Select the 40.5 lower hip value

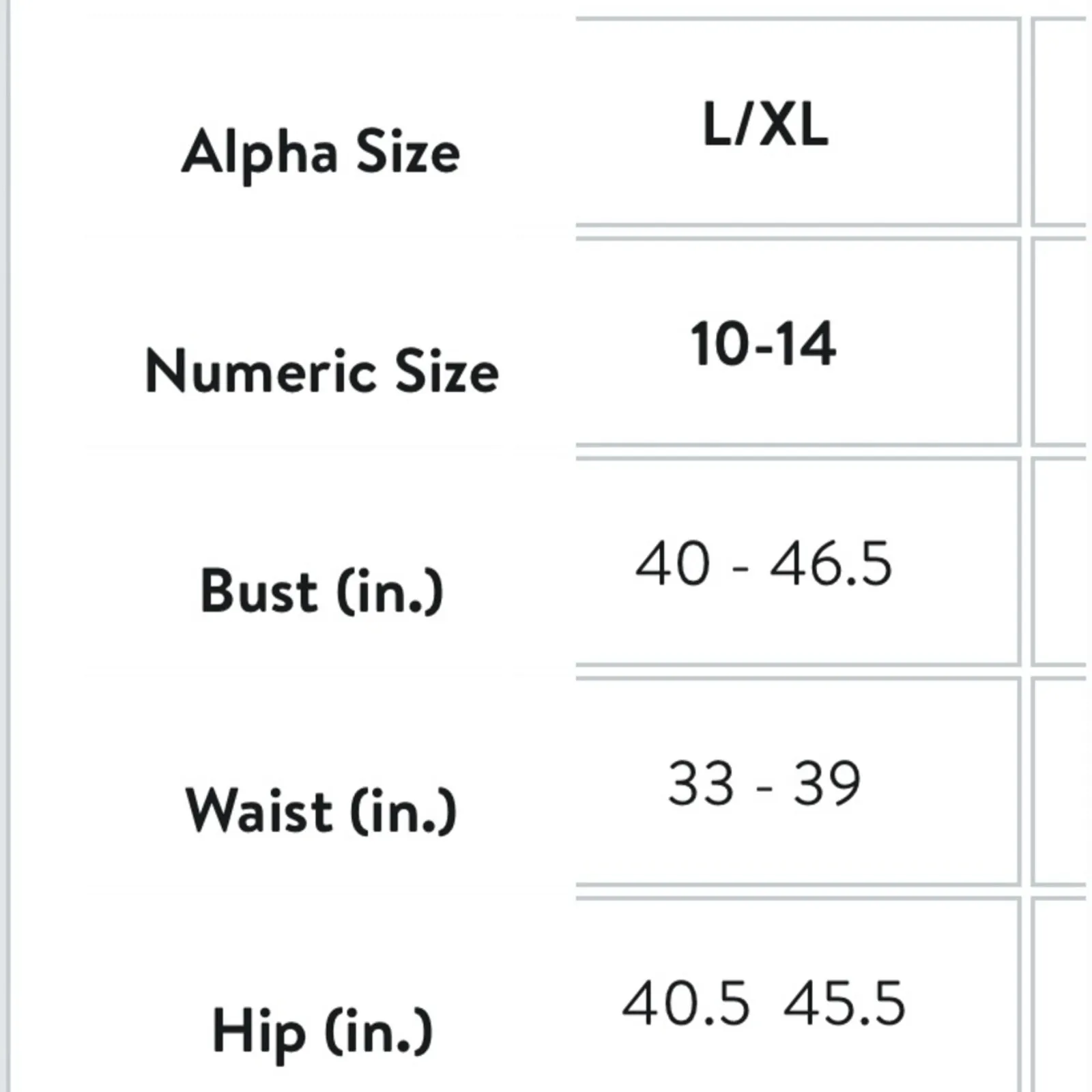(x=685, y=1003)
